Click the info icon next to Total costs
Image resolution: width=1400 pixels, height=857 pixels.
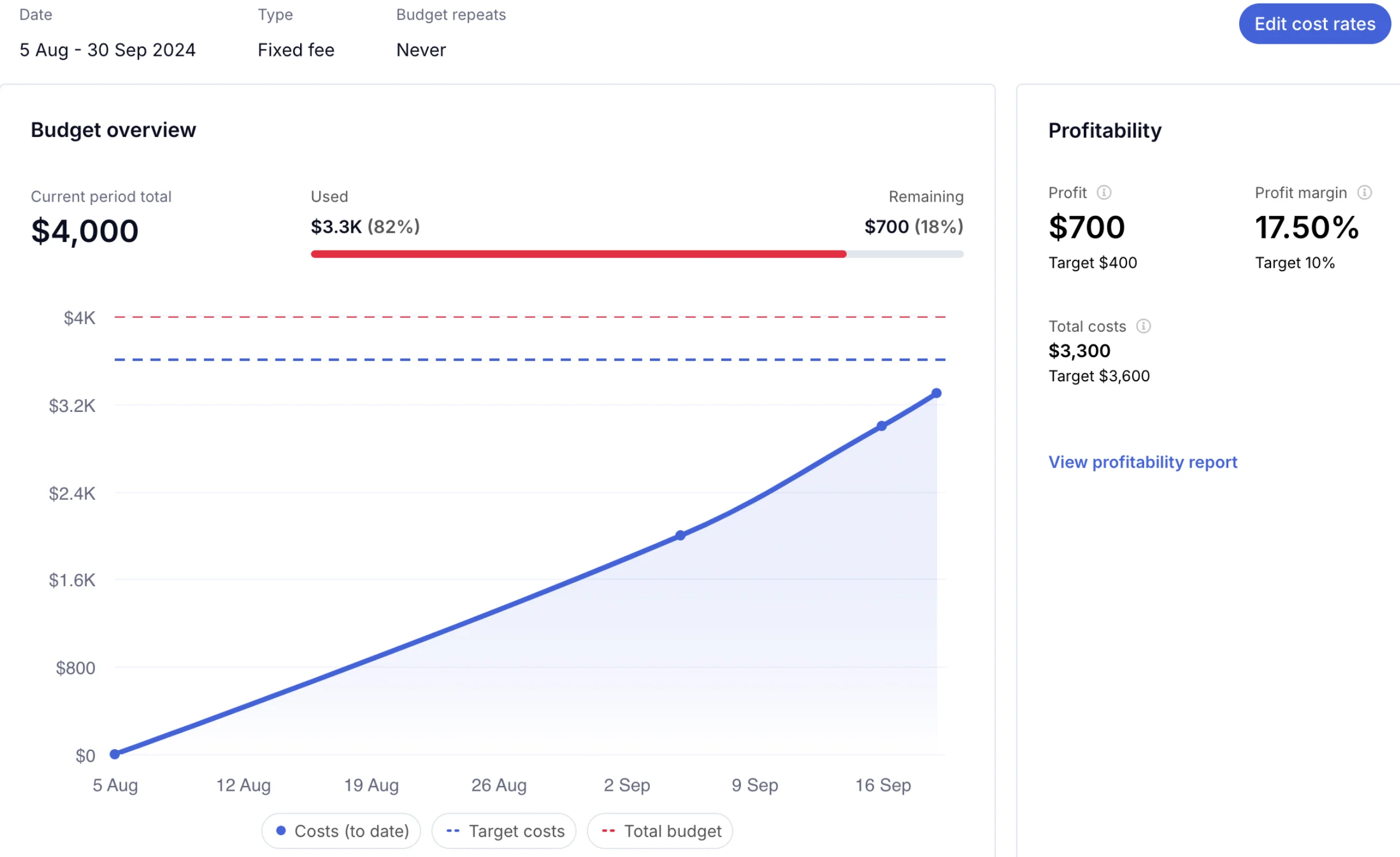pyautogui.click(x=1144, y=326)
